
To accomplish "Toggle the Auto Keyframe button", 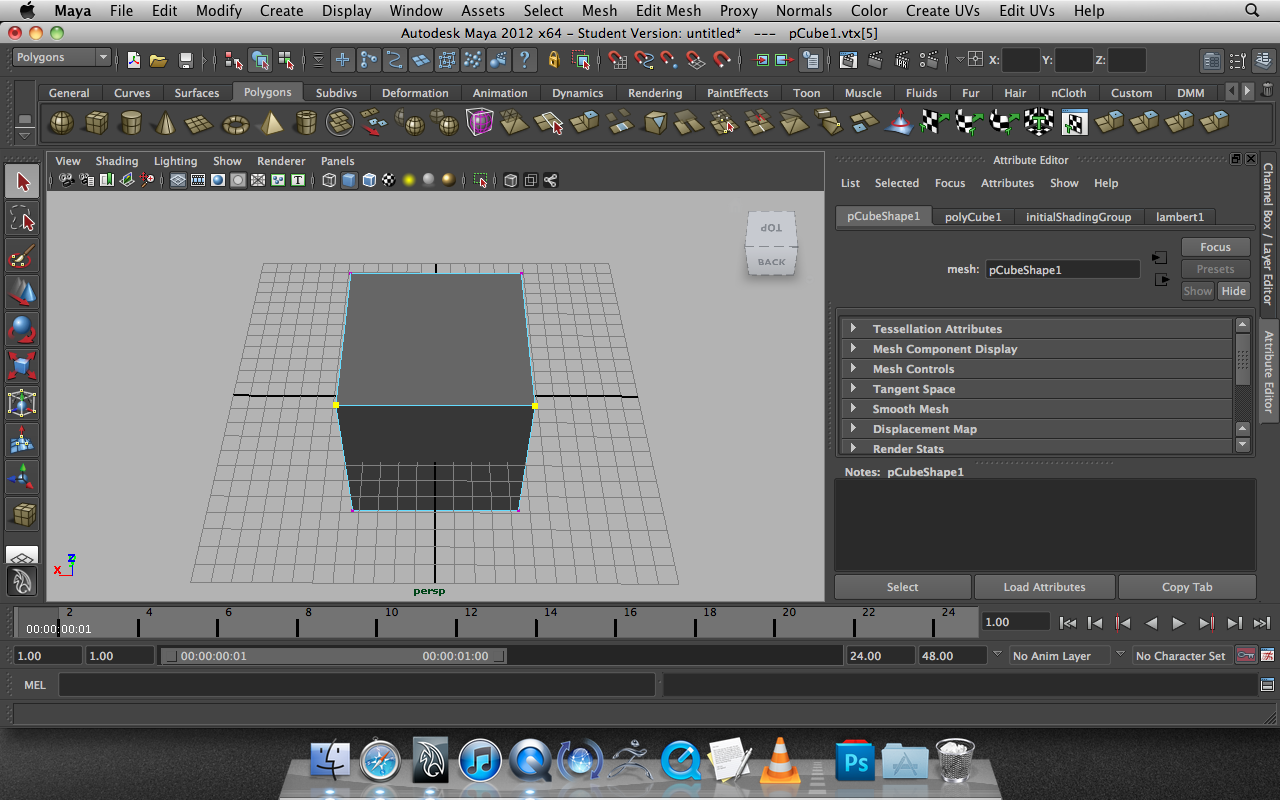I will (1246, 656).
